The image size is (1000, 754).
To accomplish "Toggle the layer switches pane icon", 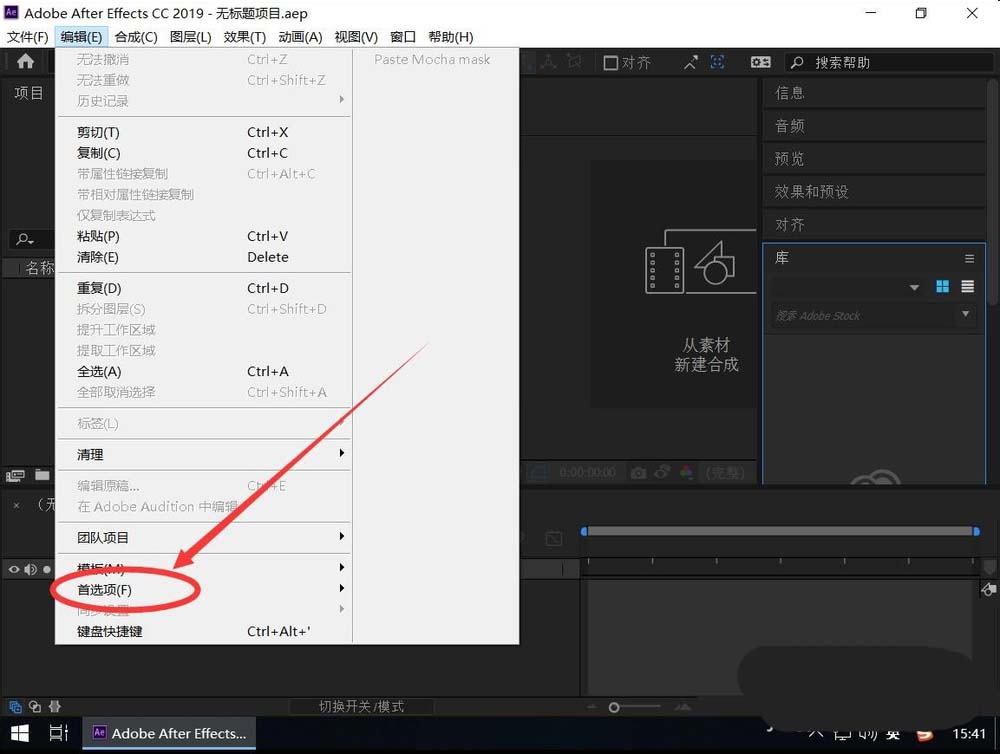I will (x=15, y=707).
